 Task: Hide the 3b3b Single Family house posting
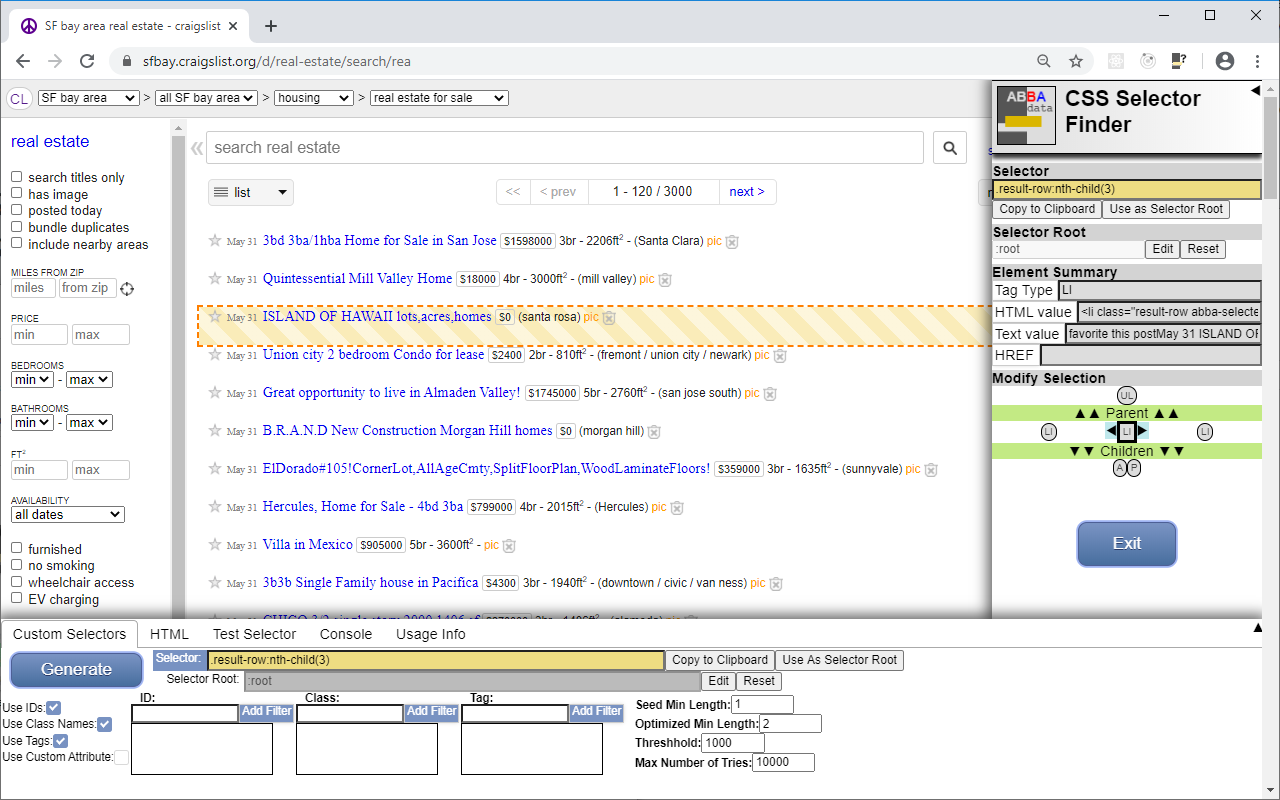point(776,584)
